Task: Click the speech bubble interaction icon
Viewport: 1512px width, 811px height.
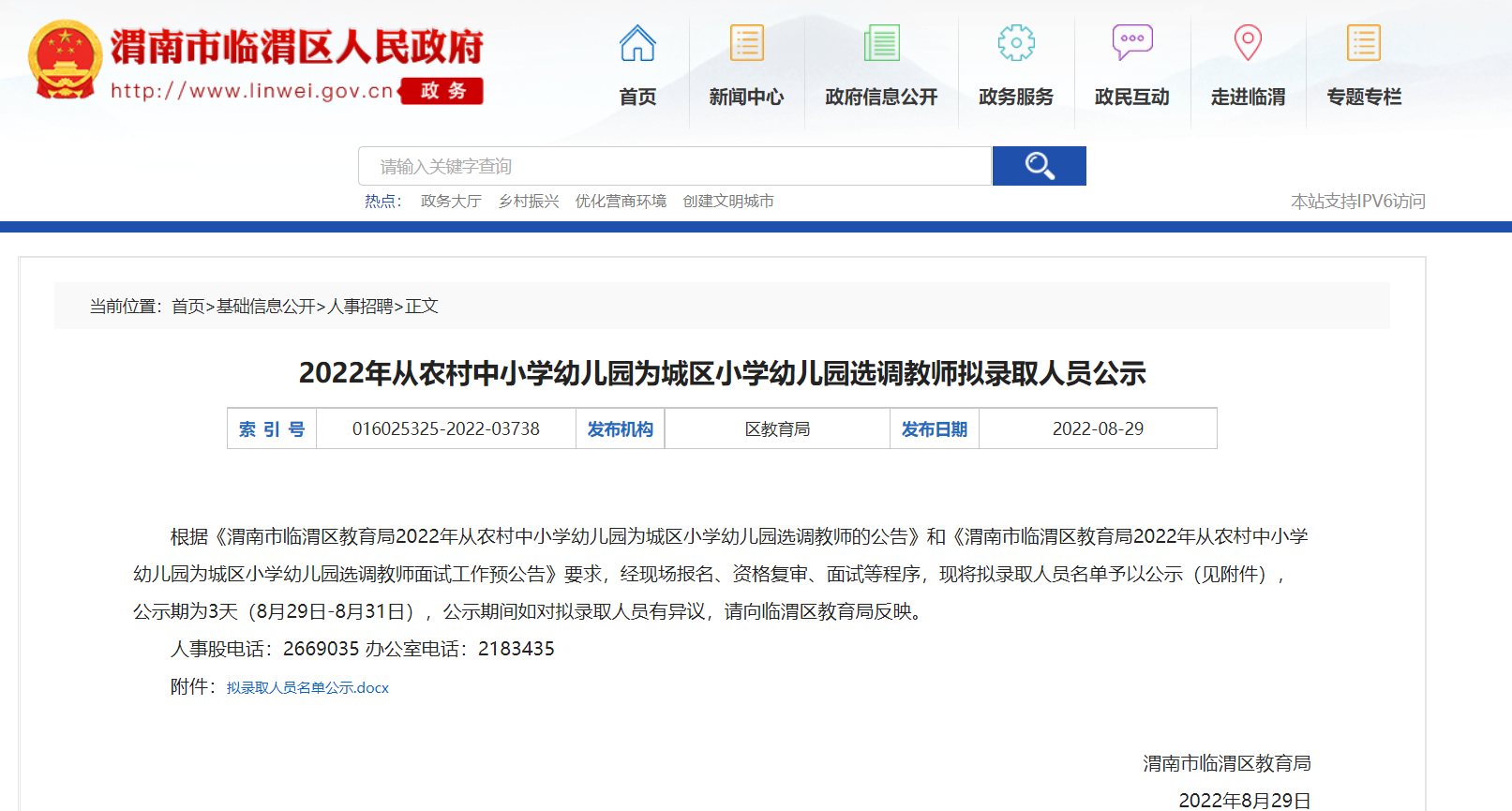Action: tap(1131, 43)
